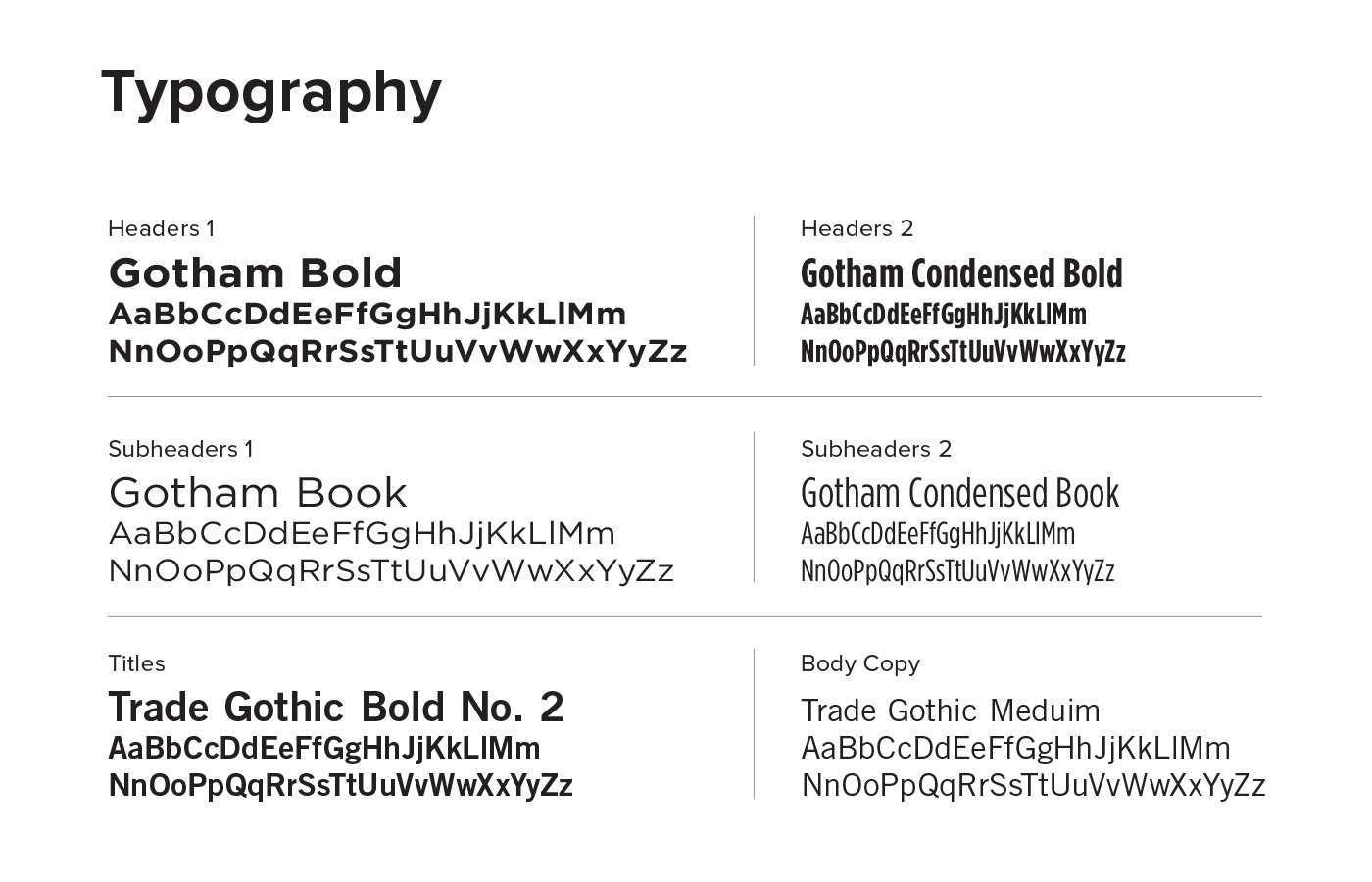Click the Subheaders 2 label
Viewport: 1372px width, 882px height.
(876, 449)
